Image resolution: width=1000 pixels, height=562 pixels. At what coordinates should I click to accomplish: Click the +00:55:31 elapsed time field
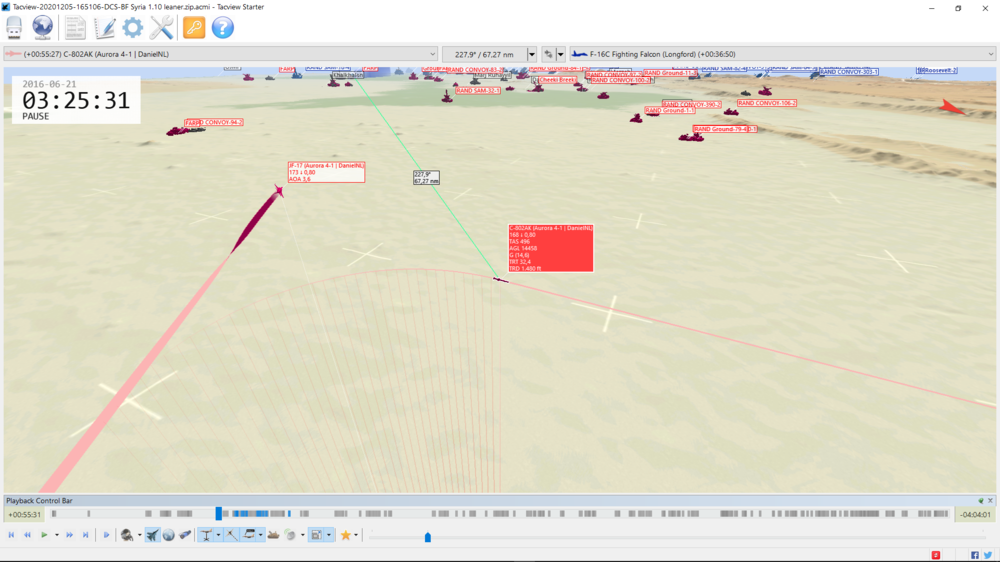tap(24, 514)
